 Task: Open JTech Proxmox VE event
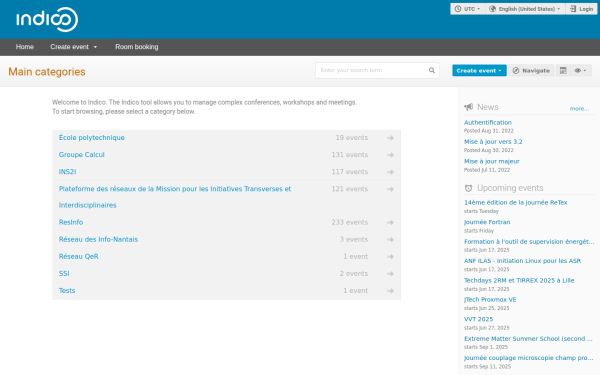click(490, 300)
